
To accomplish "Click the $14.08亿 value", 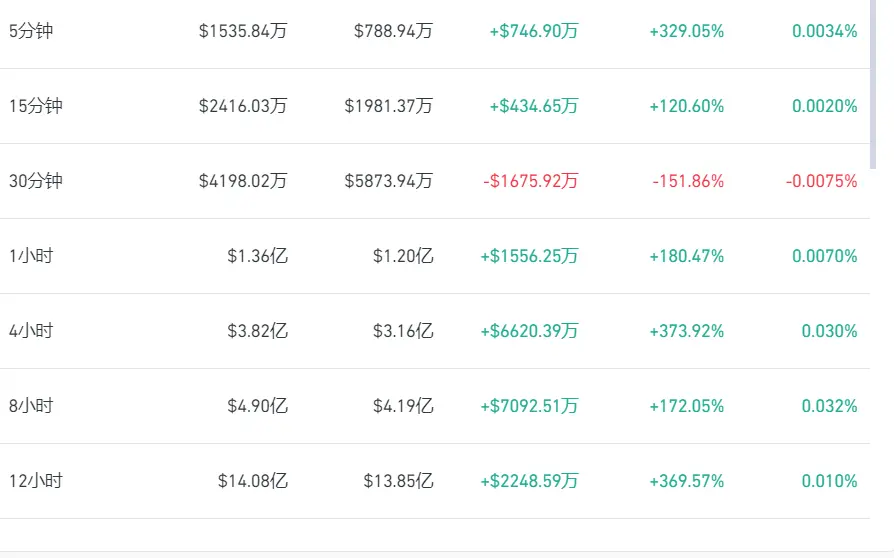I will click(x=253, y=481).
